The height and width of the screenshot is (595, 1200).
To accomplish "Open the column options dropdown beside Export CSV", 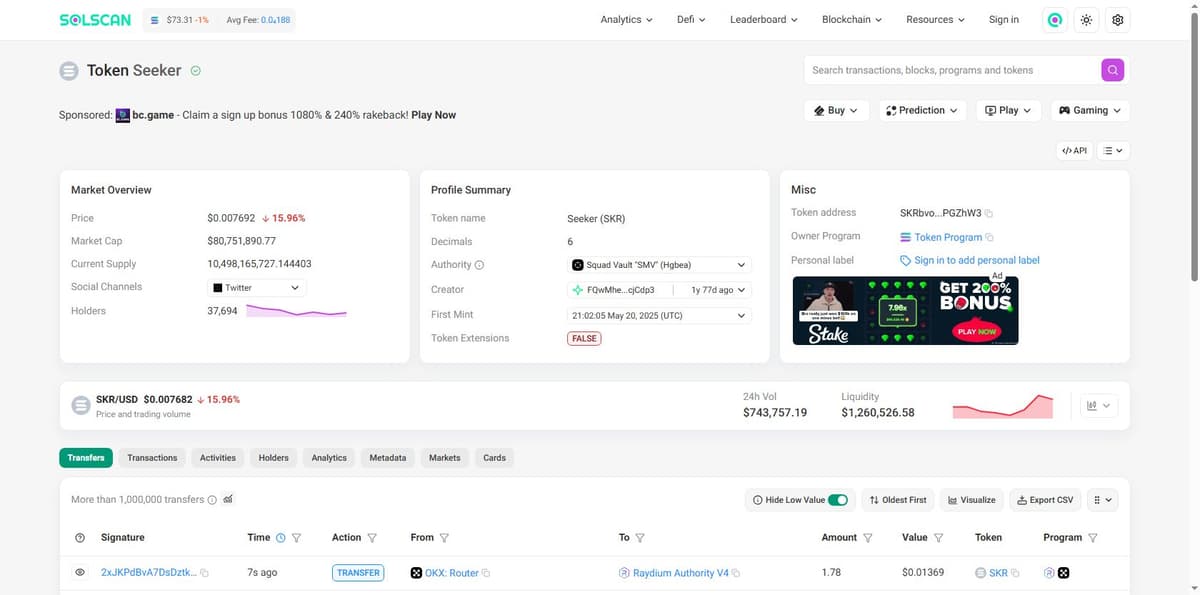I will pos(1103,499).
